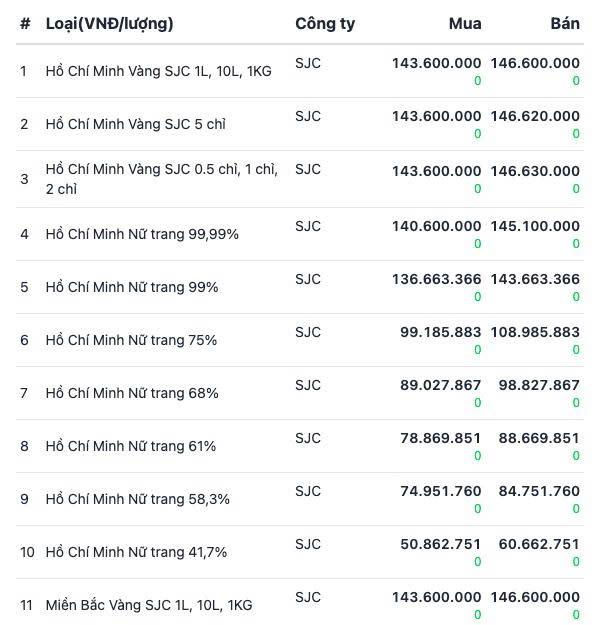Select the Hồ Chí Minh Vàng SJC 5 chỉ row
600x625 pixels.
point(300,124)
